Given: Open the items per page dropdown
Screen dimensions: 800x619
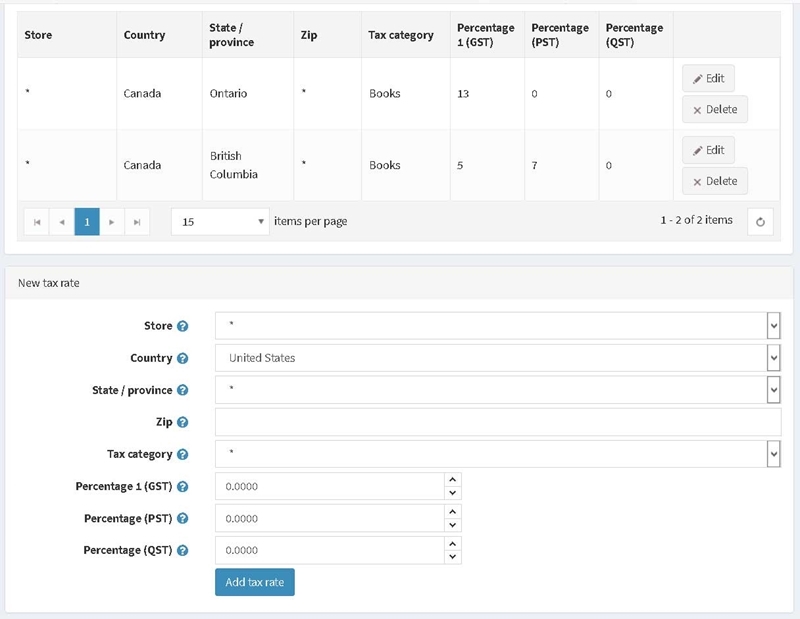Looking at the screenshot, I should (220, 222).
